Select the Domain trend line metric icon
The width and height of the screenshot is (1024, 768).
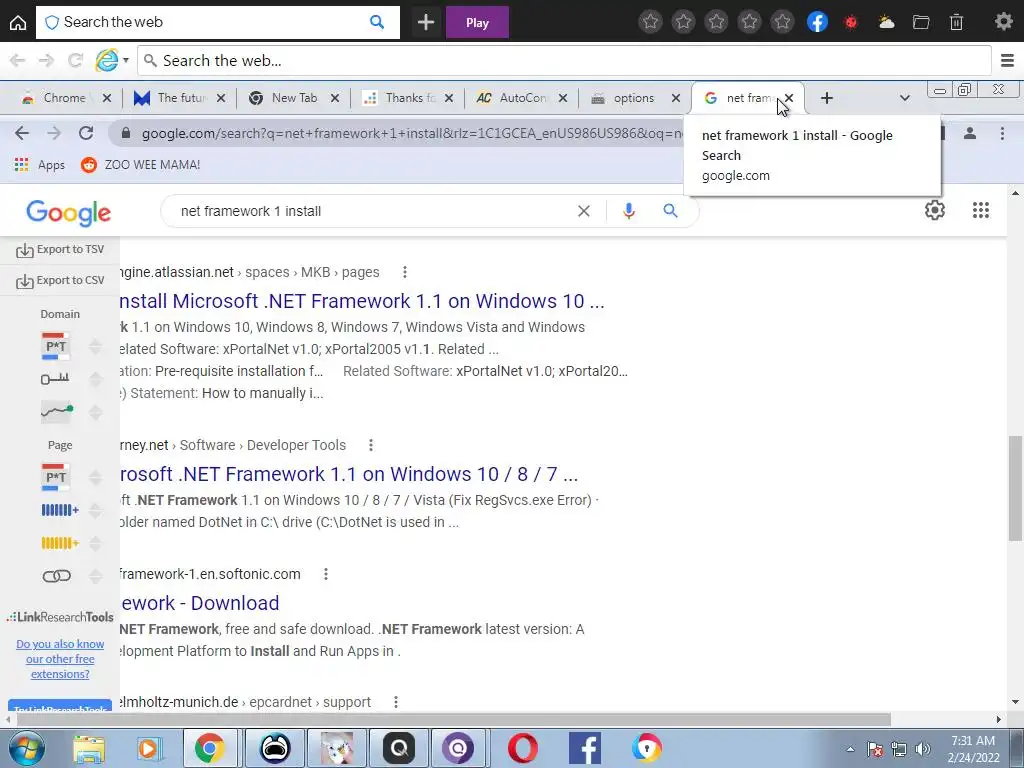coord(57,411)
